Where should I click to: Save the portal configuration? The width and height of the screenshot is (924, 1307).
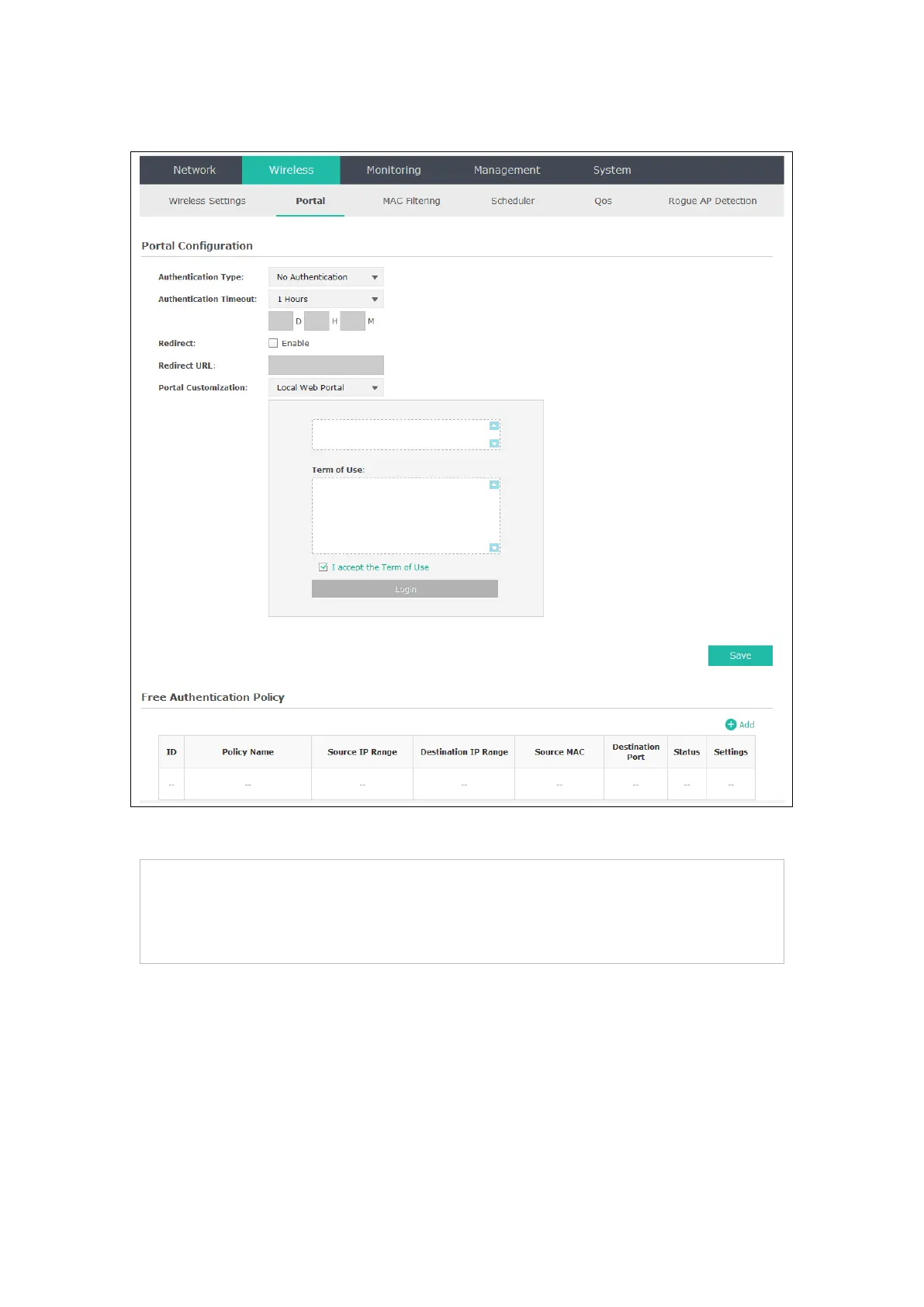pyautogui.click(x=740, y=656)
